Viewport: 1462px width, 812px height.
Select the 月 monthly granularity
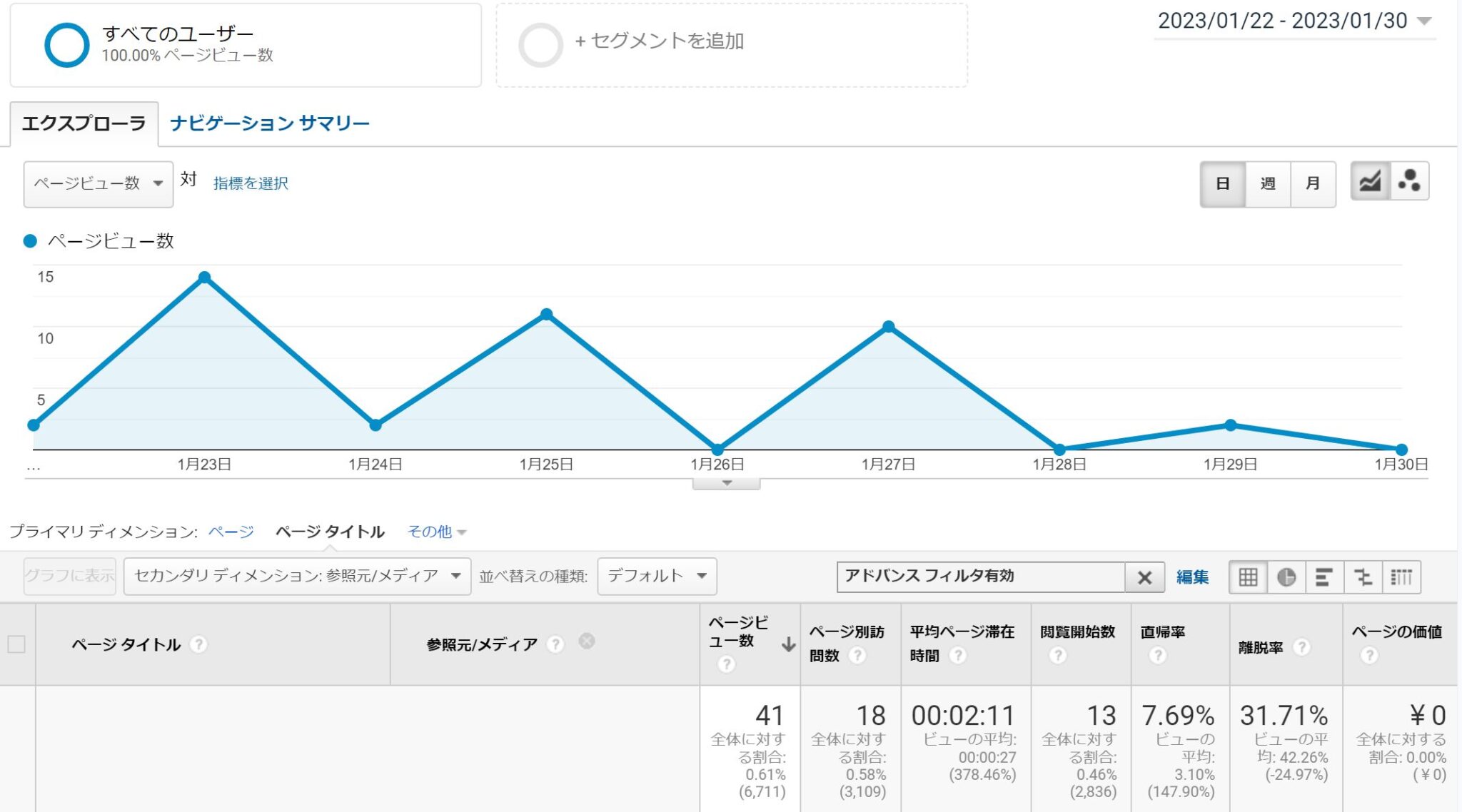point(1313,184)
